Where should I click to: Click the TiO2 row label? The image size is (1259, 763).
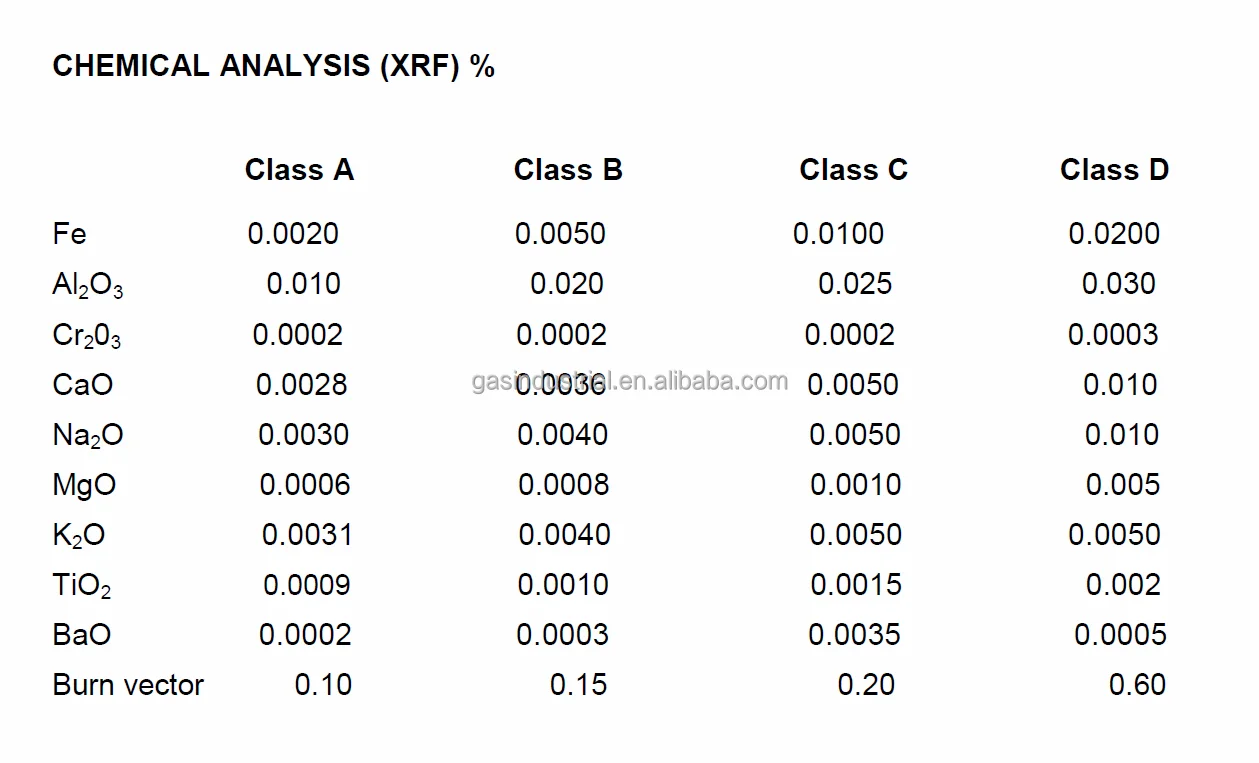click(81, 586)
